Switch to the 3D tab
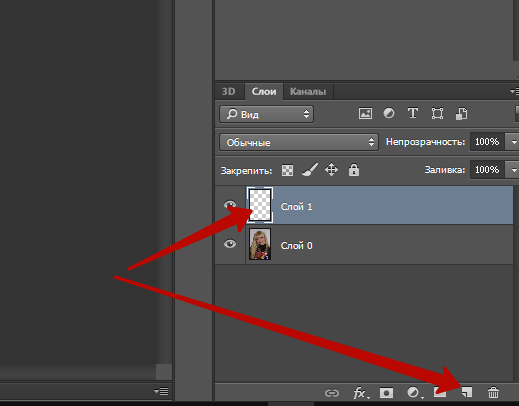This screenshot has width=519, height=406. coord(229,91)
